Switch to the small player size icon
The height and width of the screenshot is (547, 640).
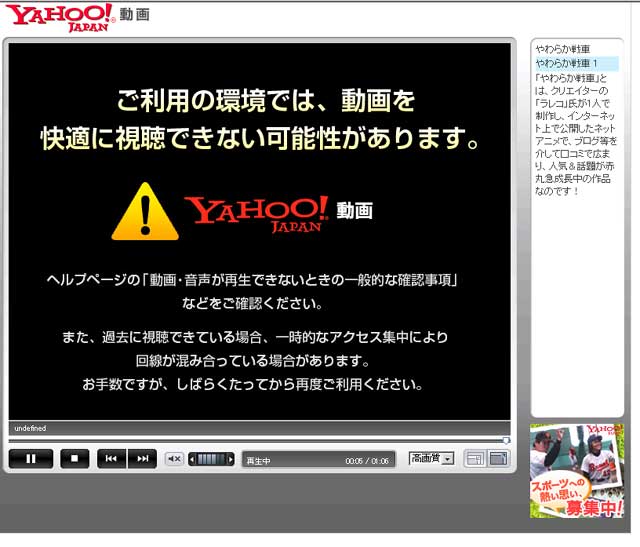475,459
